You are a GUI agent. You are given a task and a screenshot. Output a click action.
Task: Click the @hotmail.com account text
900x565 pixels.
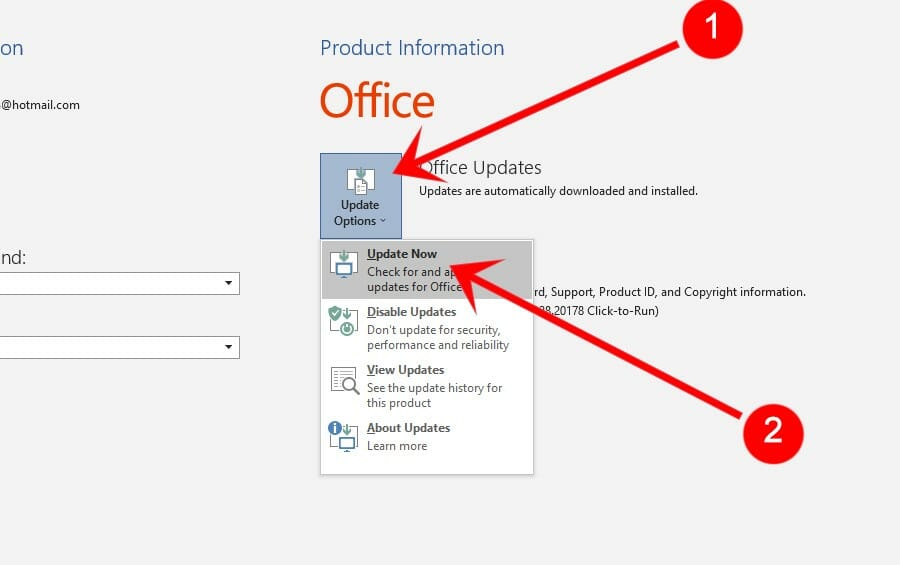[40, 105]
